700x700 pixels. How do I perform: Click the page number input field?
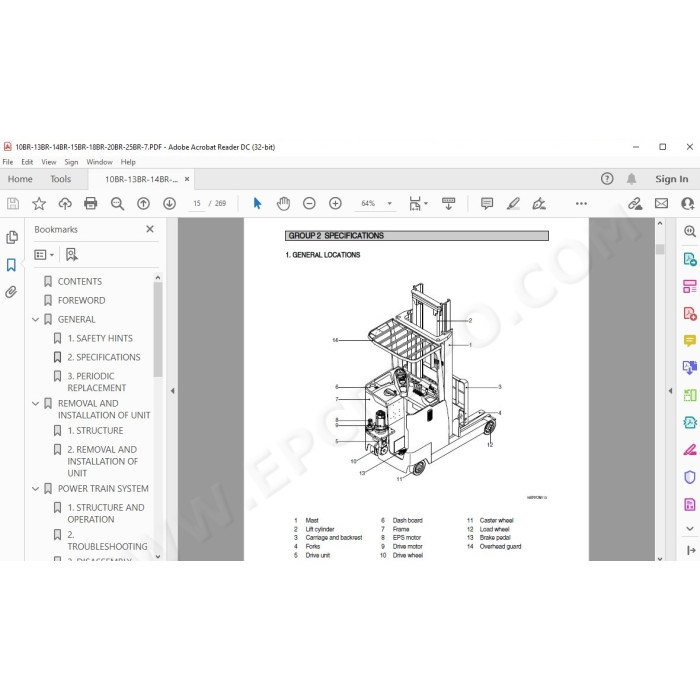tap(197, 204)
